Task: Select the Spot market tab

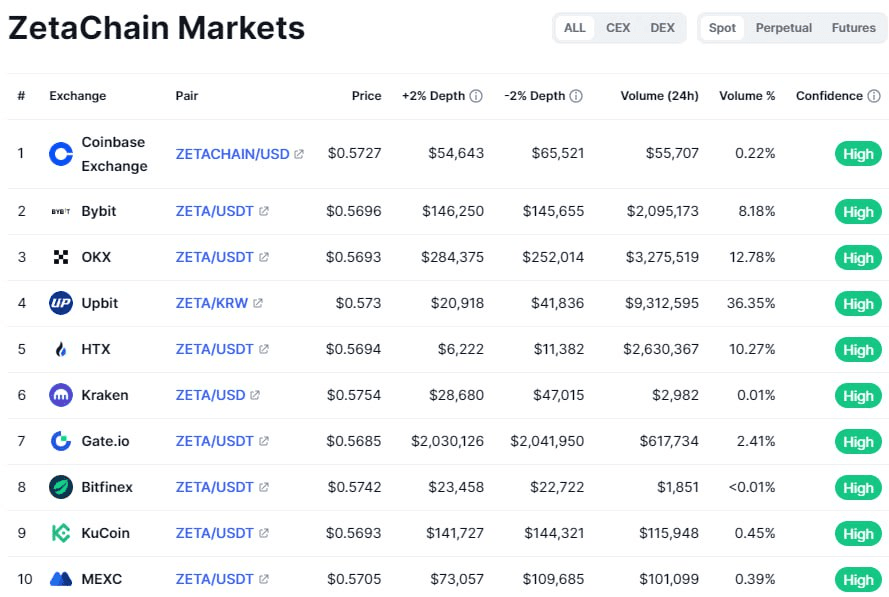Action: tap(722, 28)
